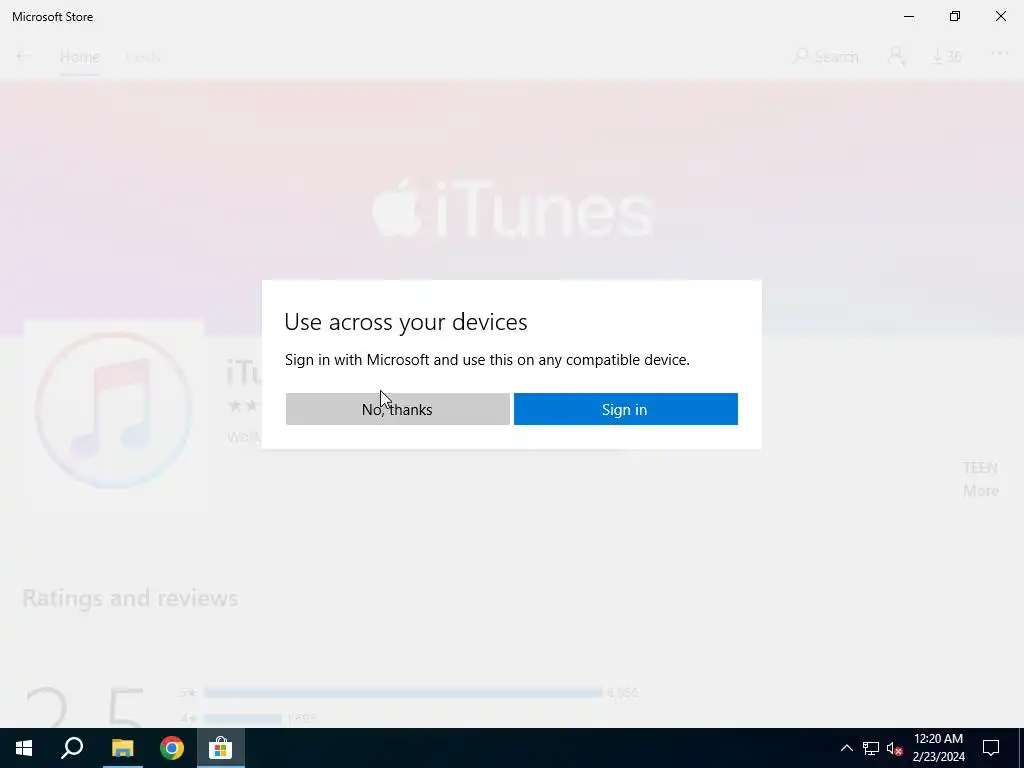
Task: Open the Search box in the Store
Action: pos(825,57)
